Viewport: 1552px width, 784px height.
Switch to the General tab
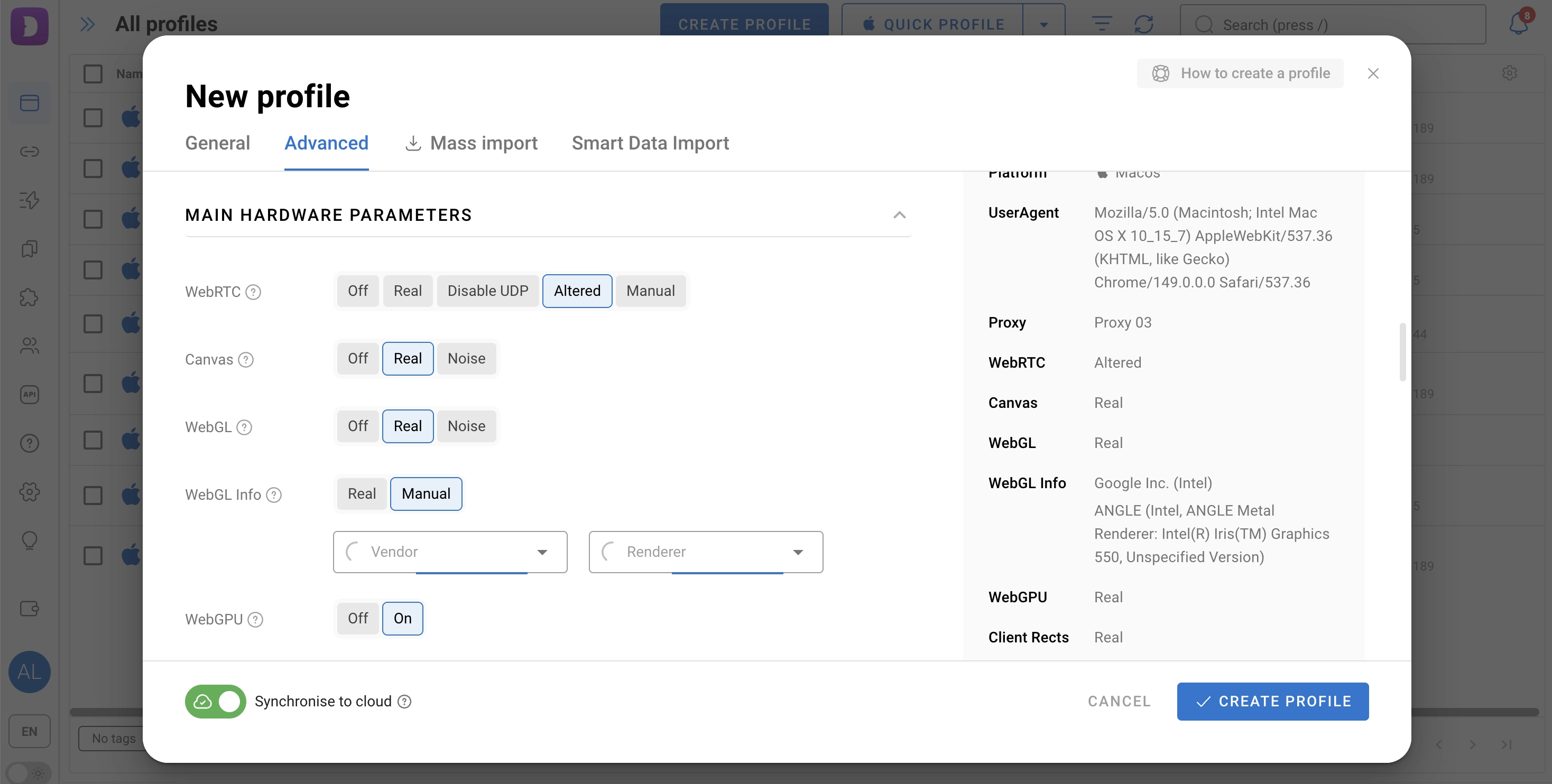point(217,143)
